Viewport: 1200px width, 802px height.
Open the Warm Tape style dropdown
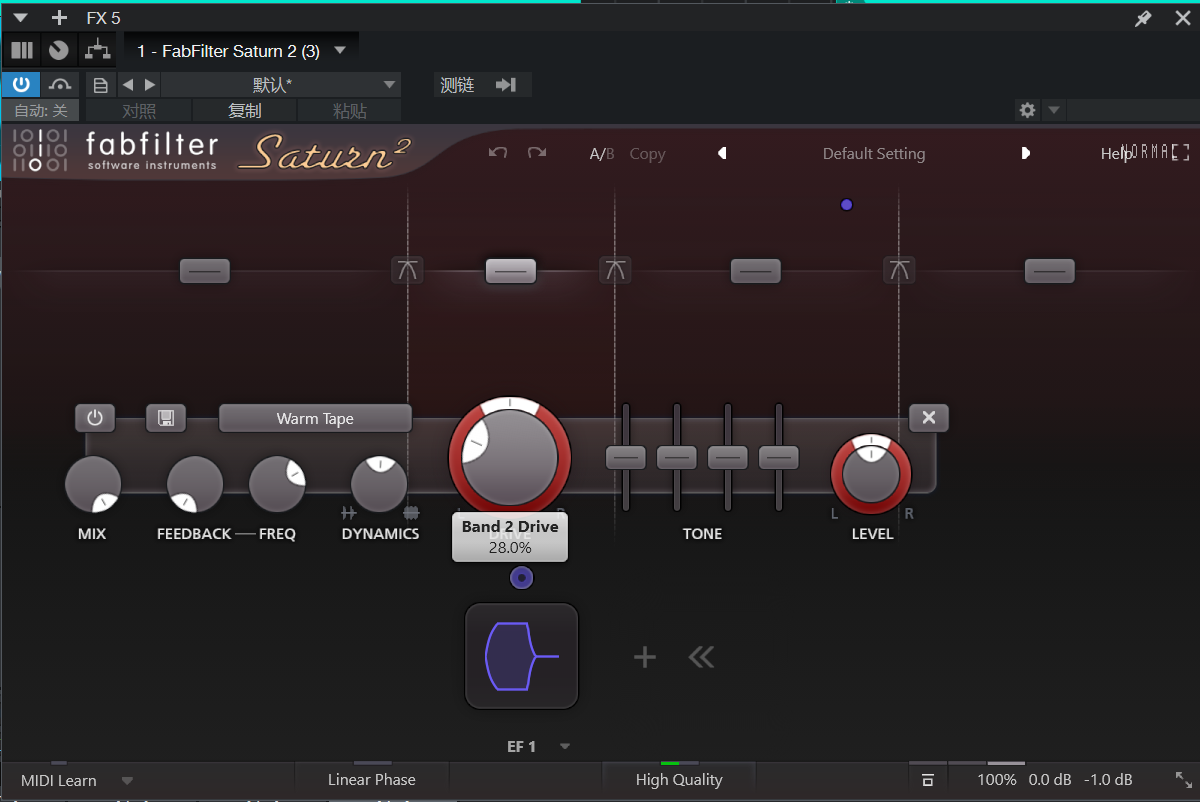click(315, 419)
